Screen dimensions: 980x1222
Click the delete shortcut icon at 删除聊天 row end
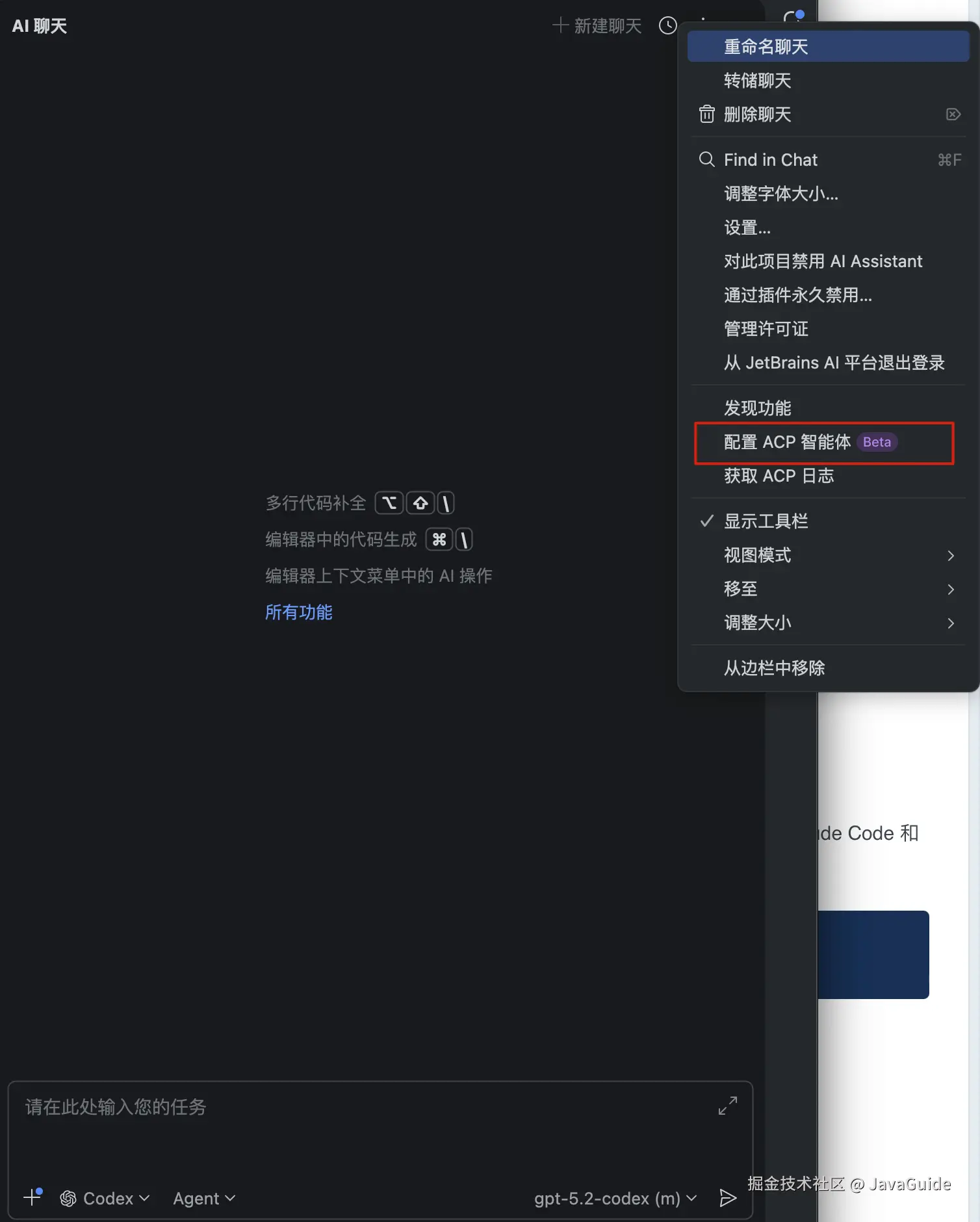pos(953,114)
